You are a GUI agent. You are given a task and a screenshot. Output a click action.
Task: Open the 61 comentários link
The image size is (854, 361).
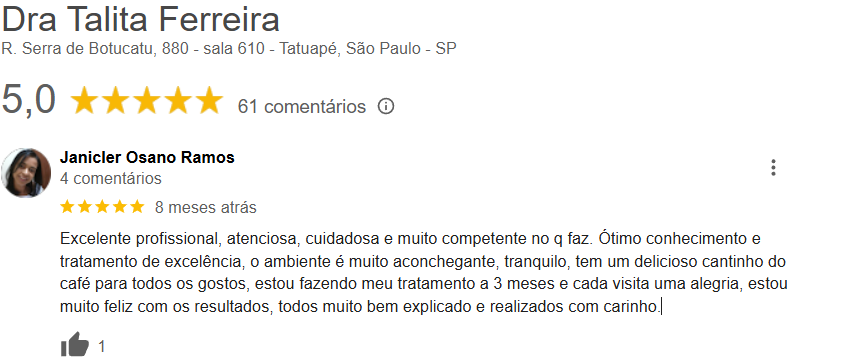tap(302, 107)
